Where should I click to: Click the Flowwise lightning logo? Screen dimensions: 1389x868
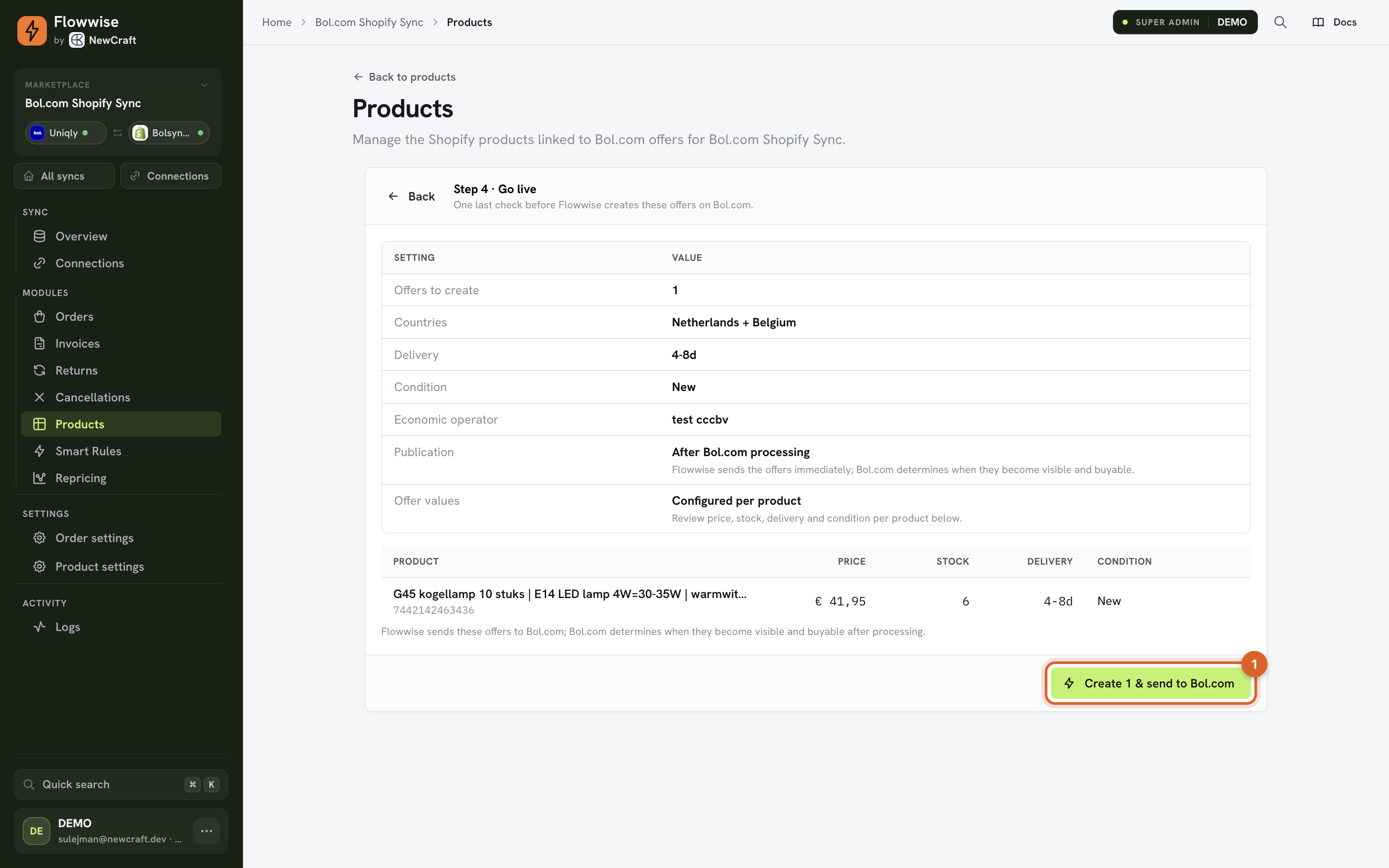[x=32, y=30]
